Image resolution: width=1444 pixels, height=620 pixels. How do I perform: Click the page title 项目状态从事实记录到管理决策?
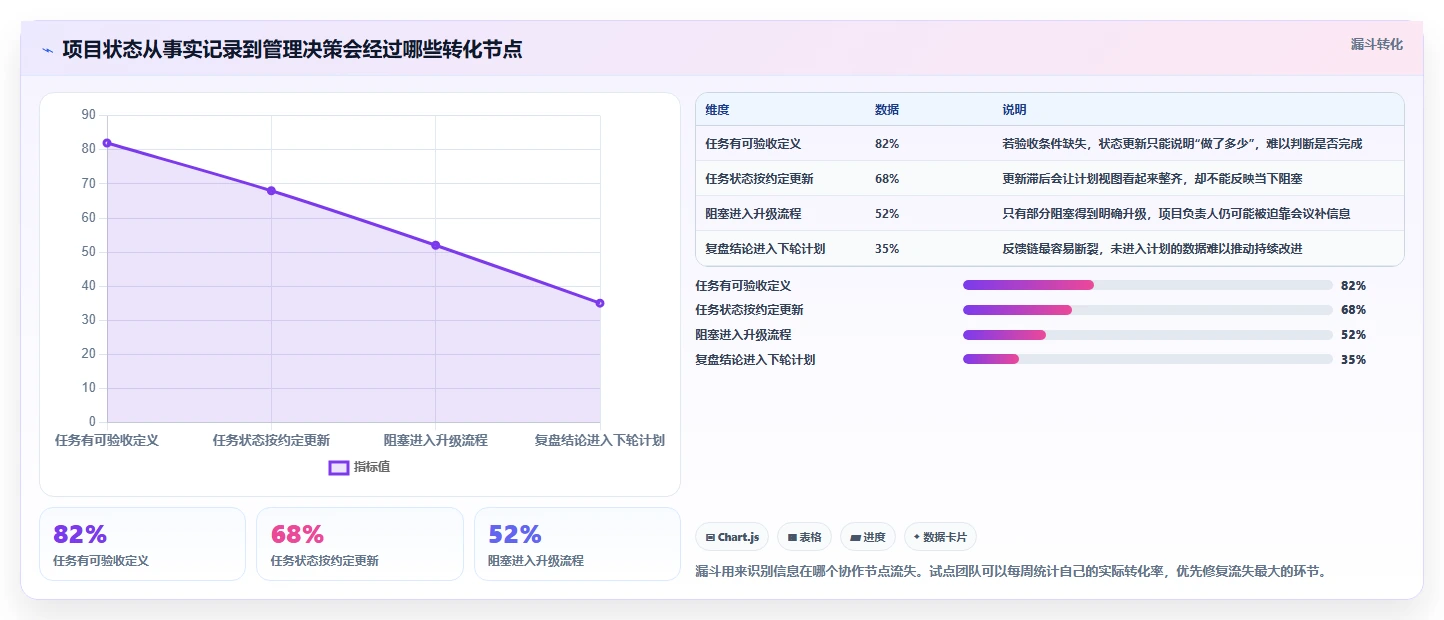(292, 49)
